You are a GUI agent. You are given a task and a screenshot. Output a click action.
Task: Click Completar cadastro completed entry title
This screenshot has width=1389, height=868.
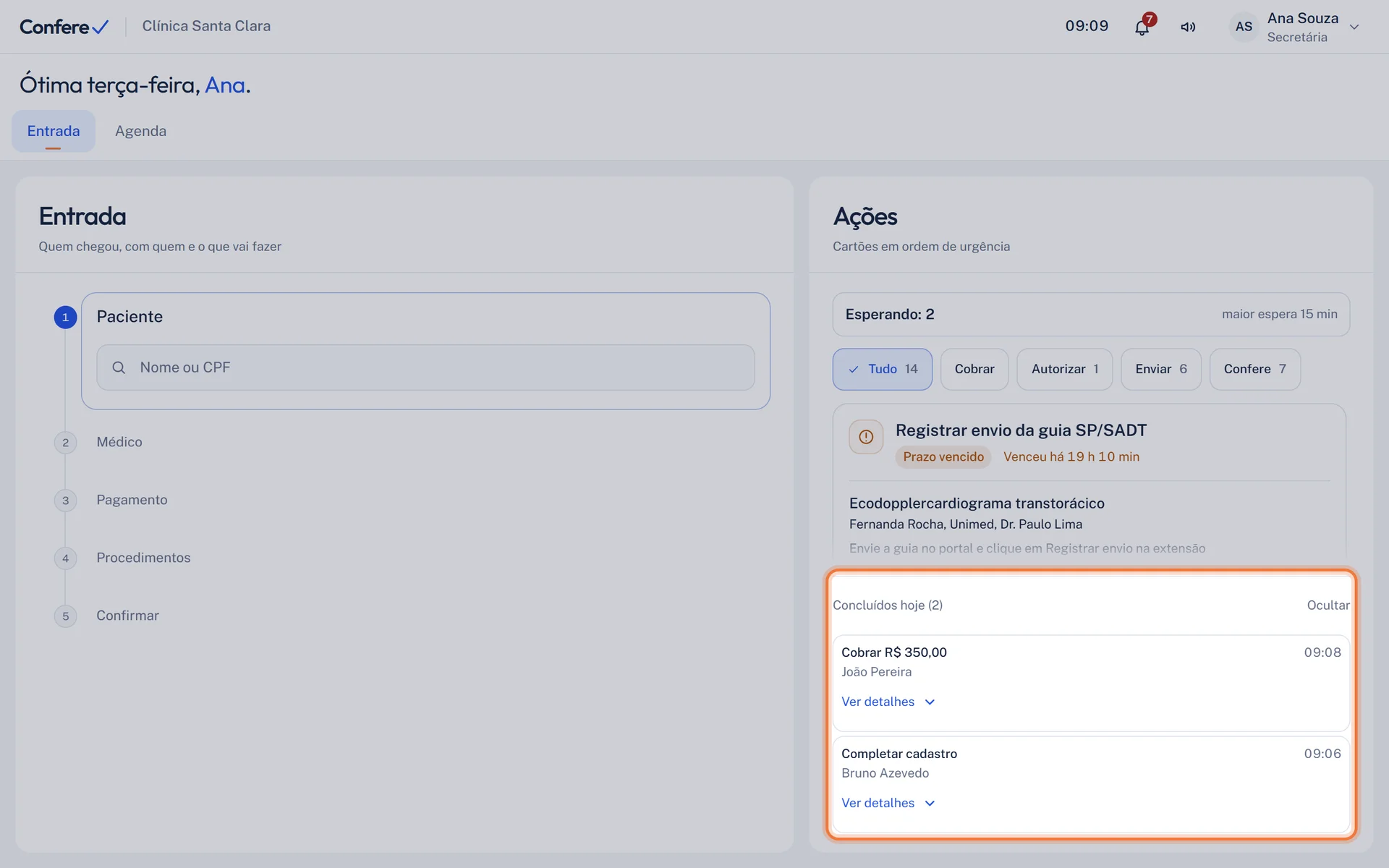coord(899,754)
